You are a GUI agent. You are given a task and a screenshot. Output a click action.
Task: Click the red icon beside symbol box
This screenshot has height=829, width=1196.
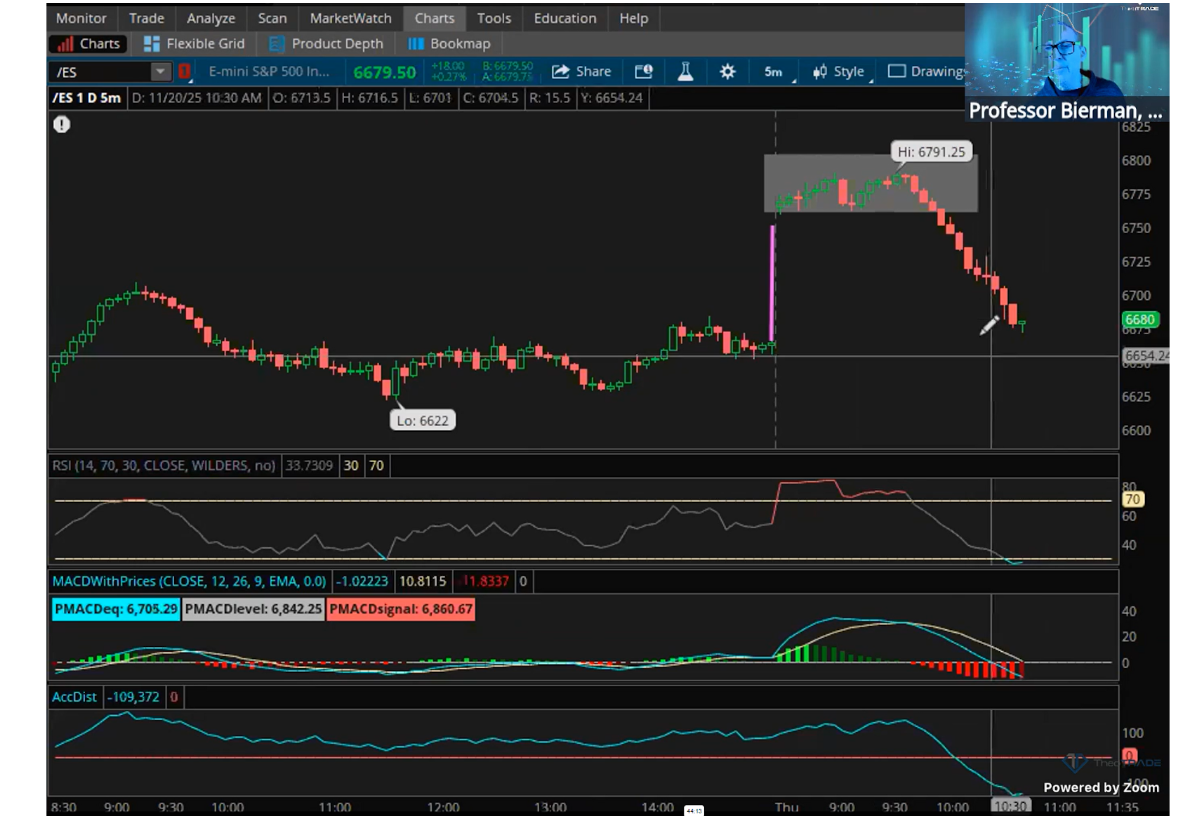click(x=185, y=72)
